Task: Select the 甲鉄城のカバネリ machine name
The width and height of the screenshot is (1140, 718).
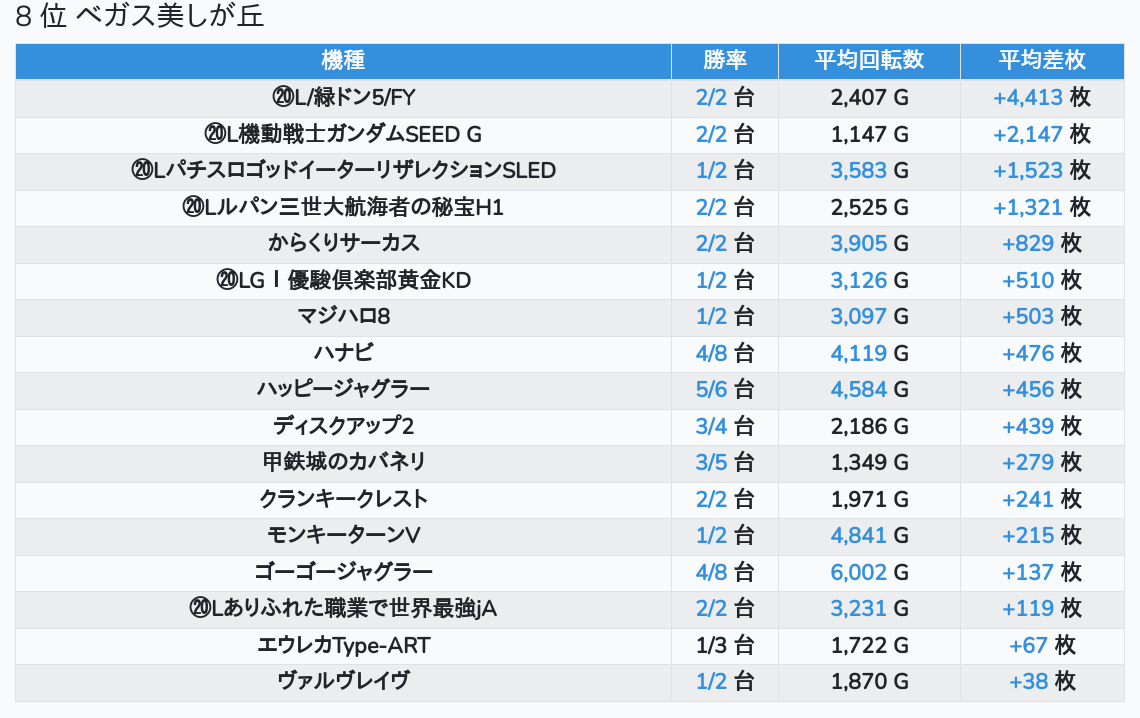Action: coord(343,462)
